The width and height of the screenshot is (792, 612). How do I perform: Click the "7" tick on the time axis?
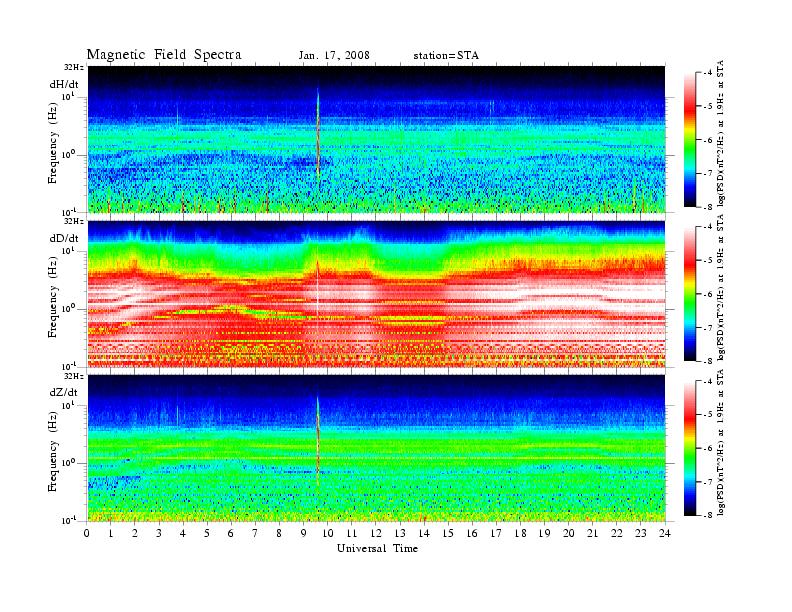pos(255,533)
